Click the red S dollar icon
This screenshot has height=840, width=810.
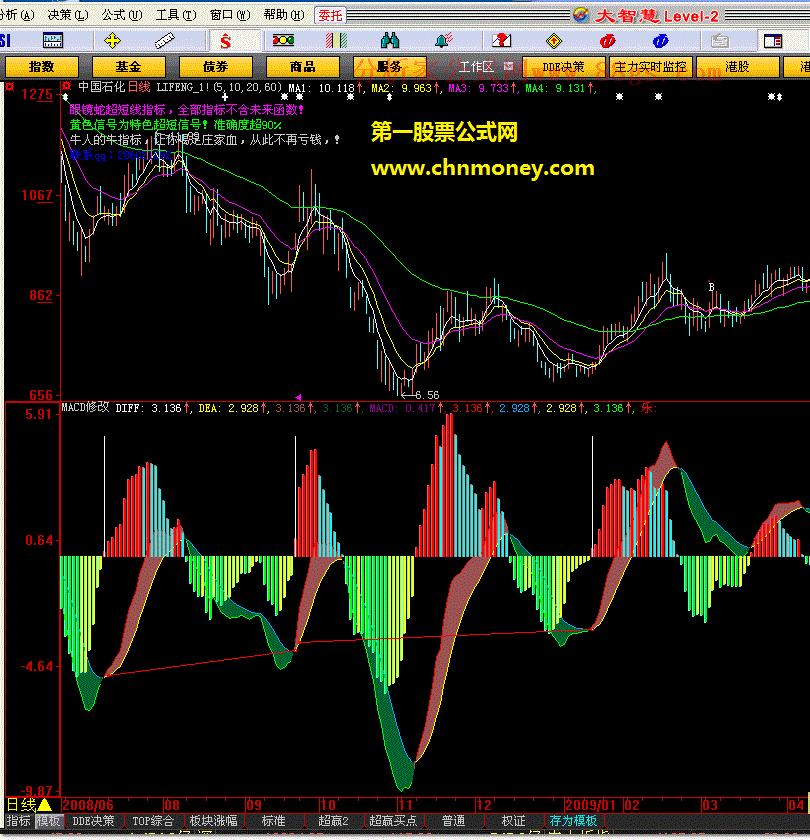tap(226, 41)
